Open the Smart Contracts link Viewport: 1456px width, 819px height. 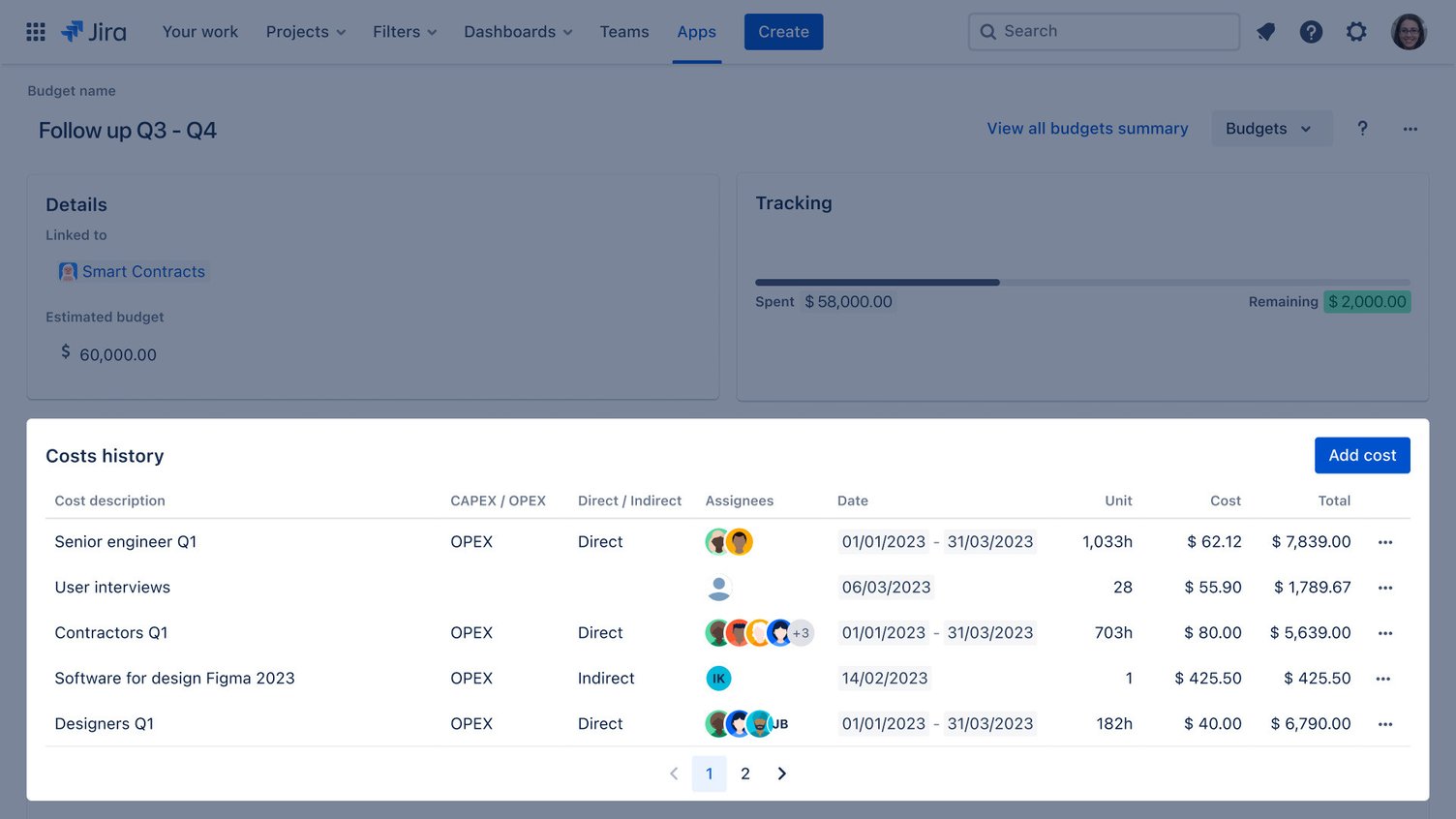[143, 271]
